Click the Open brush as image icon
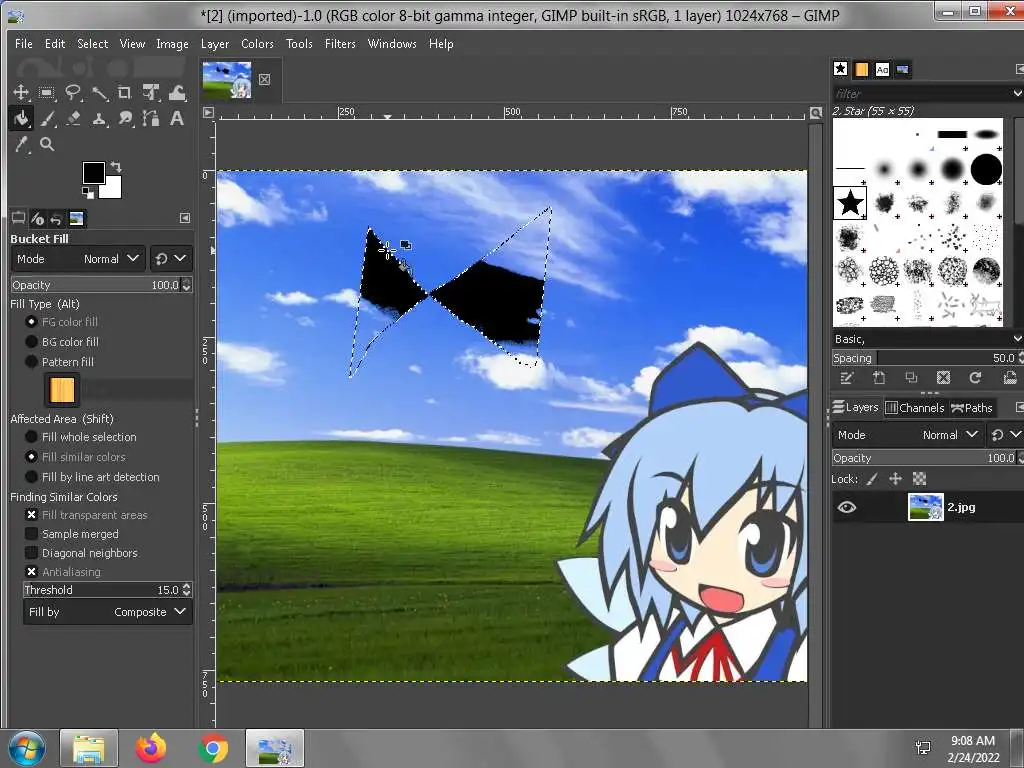Screen dimensions: 1024x768 click(1010, 377)
